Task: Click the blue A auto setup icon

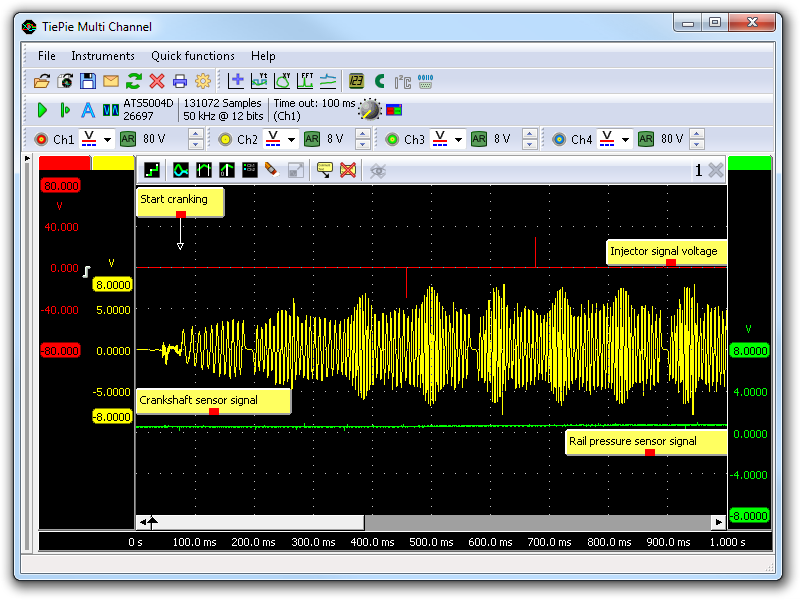Action: (88, 110)
